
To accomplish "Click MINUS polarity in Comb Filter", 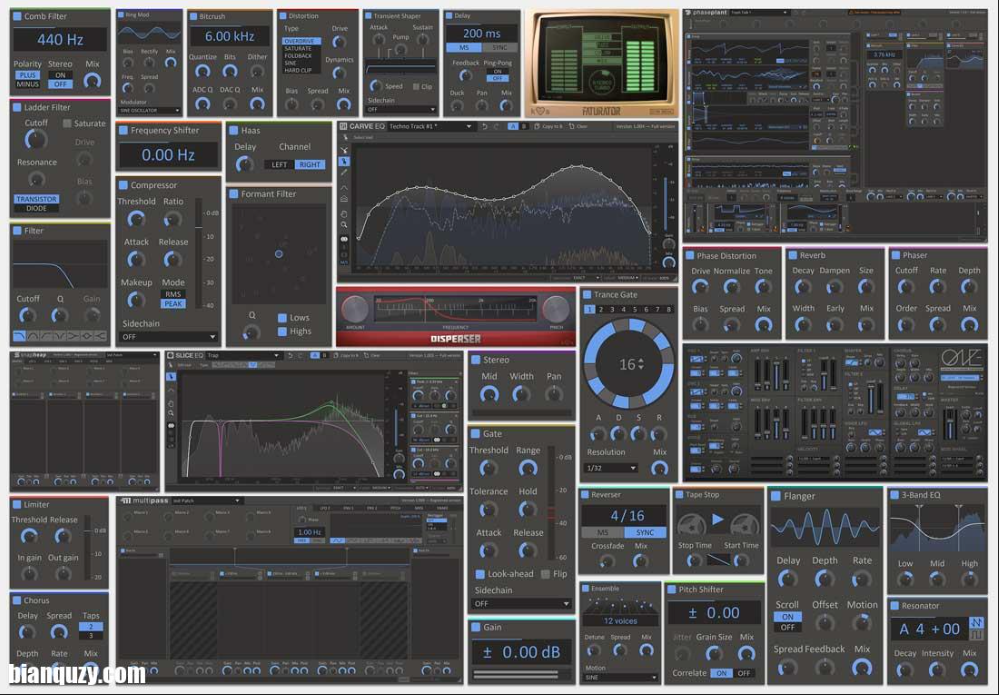I will pos(27,84).
